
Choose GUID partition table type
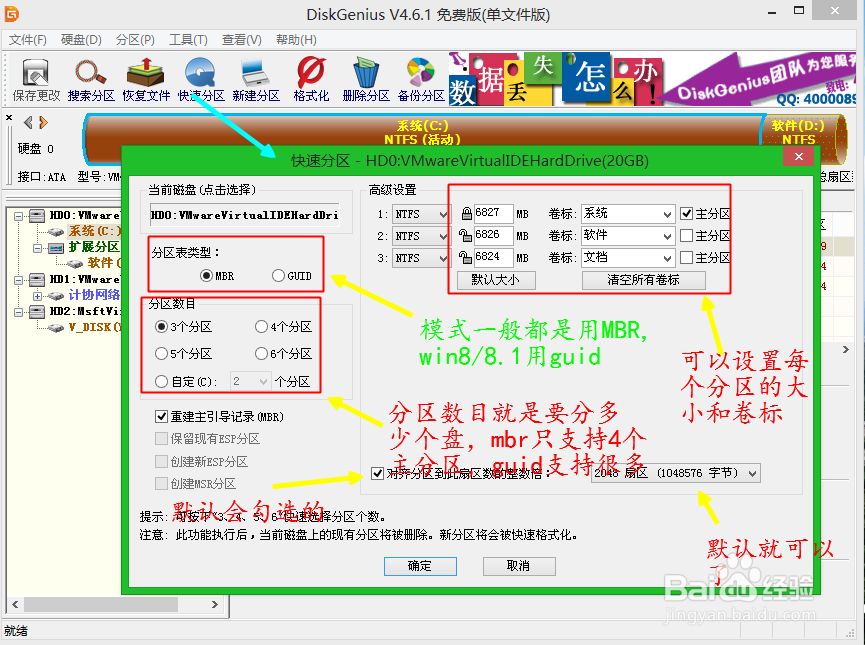292,275
